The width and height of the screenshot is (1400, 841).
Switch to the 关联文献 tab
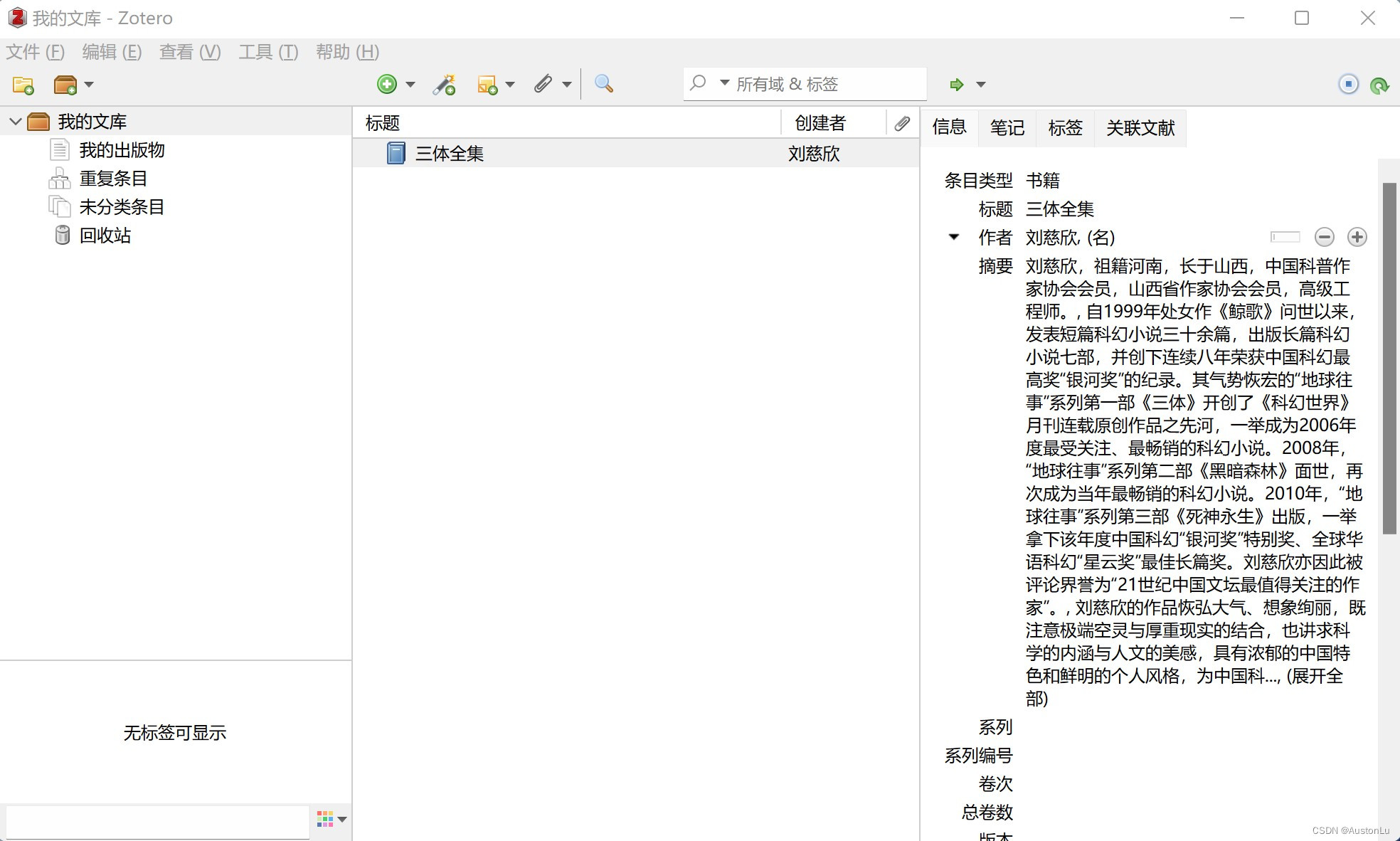click(1140, 128)
